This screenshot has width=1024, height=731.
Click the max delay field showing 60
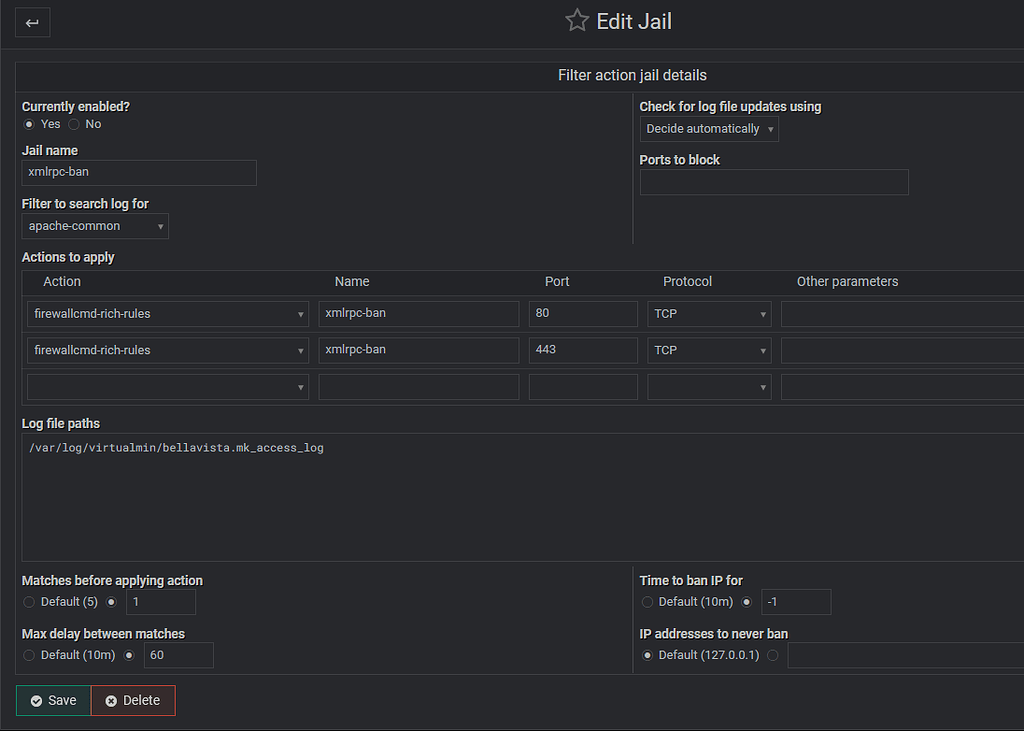tap(178, 655)
